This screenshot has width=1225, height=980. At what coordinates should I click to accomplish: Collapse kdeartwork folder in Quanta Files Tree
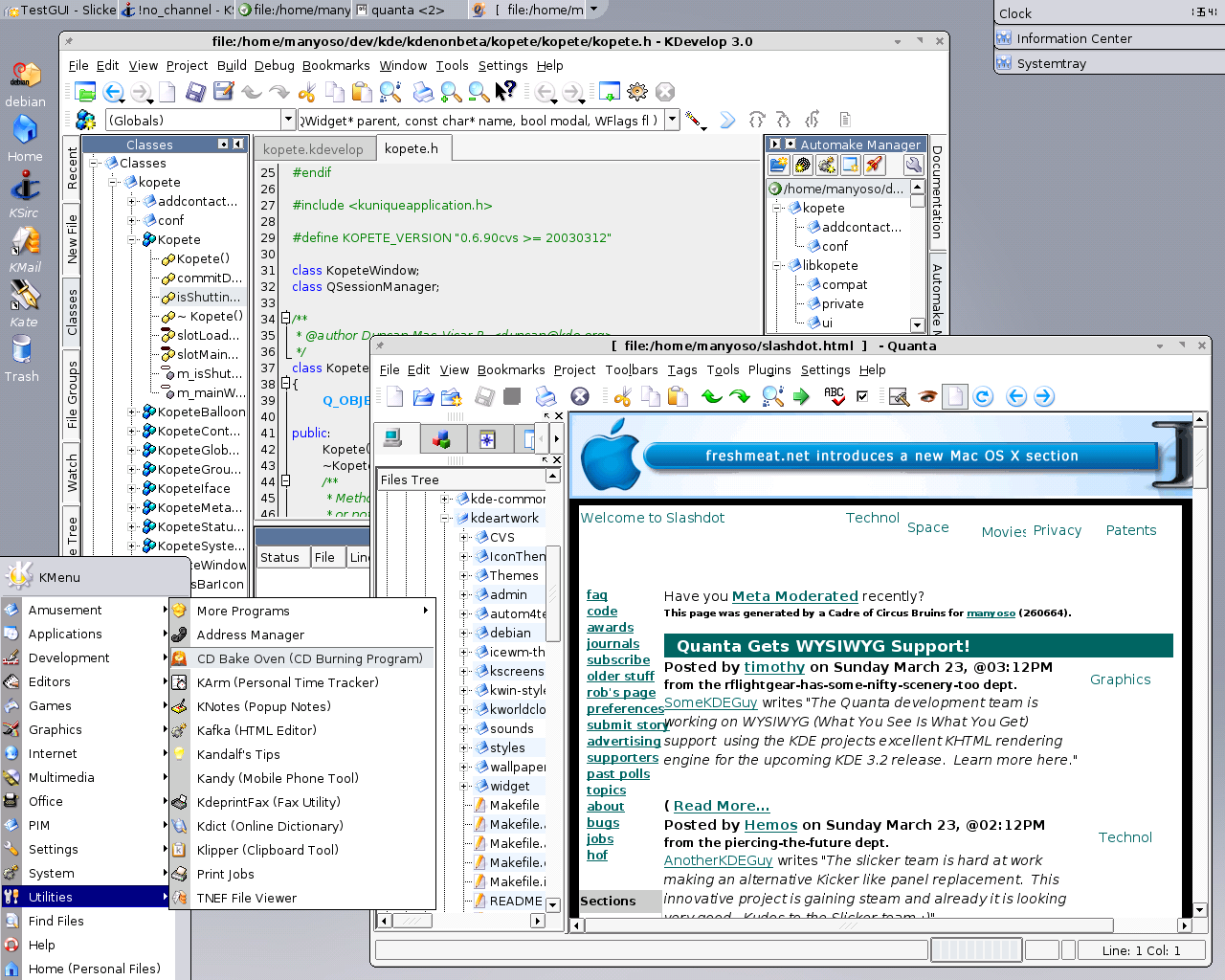446,518
